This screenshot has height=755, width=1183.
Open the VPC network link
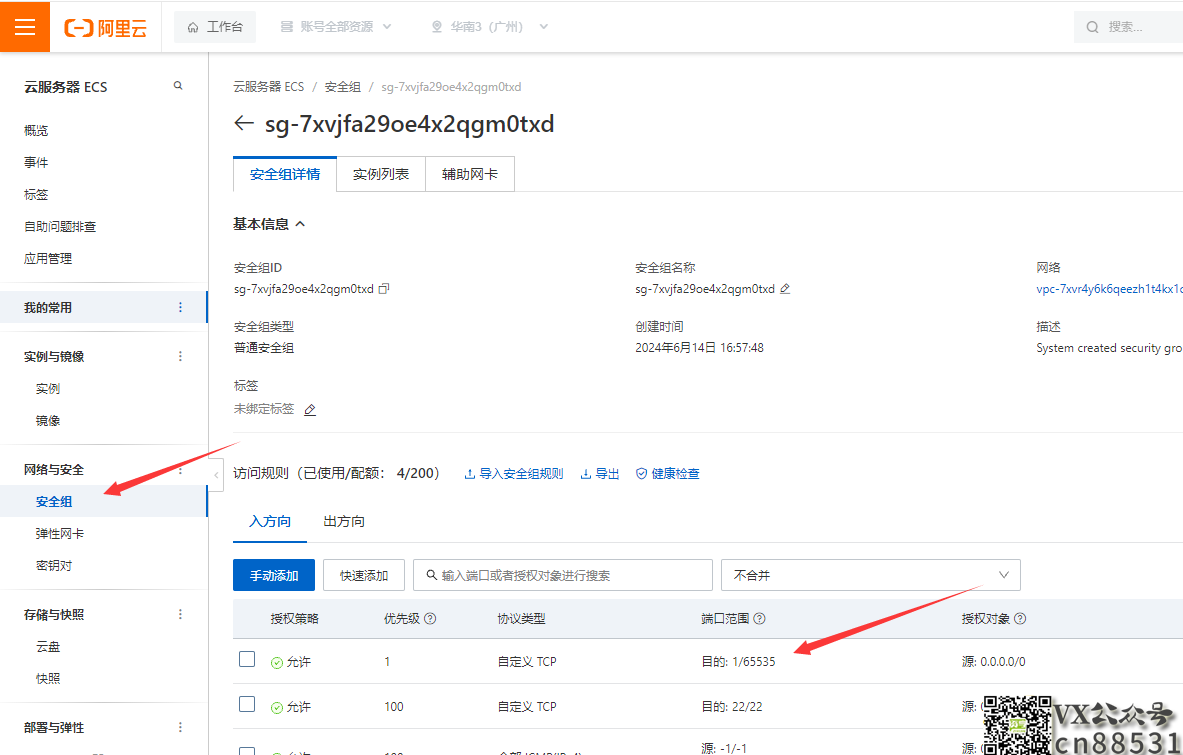pos(1109,289)
